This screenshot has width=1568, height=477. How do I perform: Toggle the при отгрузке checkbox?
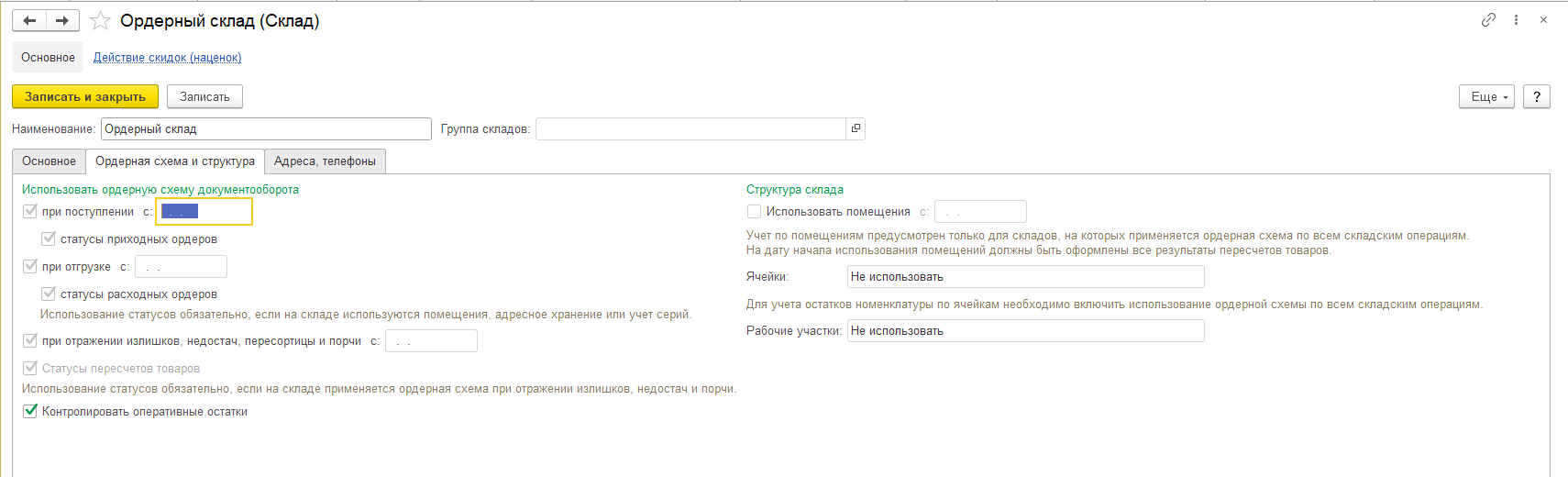pyautogui.click(x=30, y=267)
